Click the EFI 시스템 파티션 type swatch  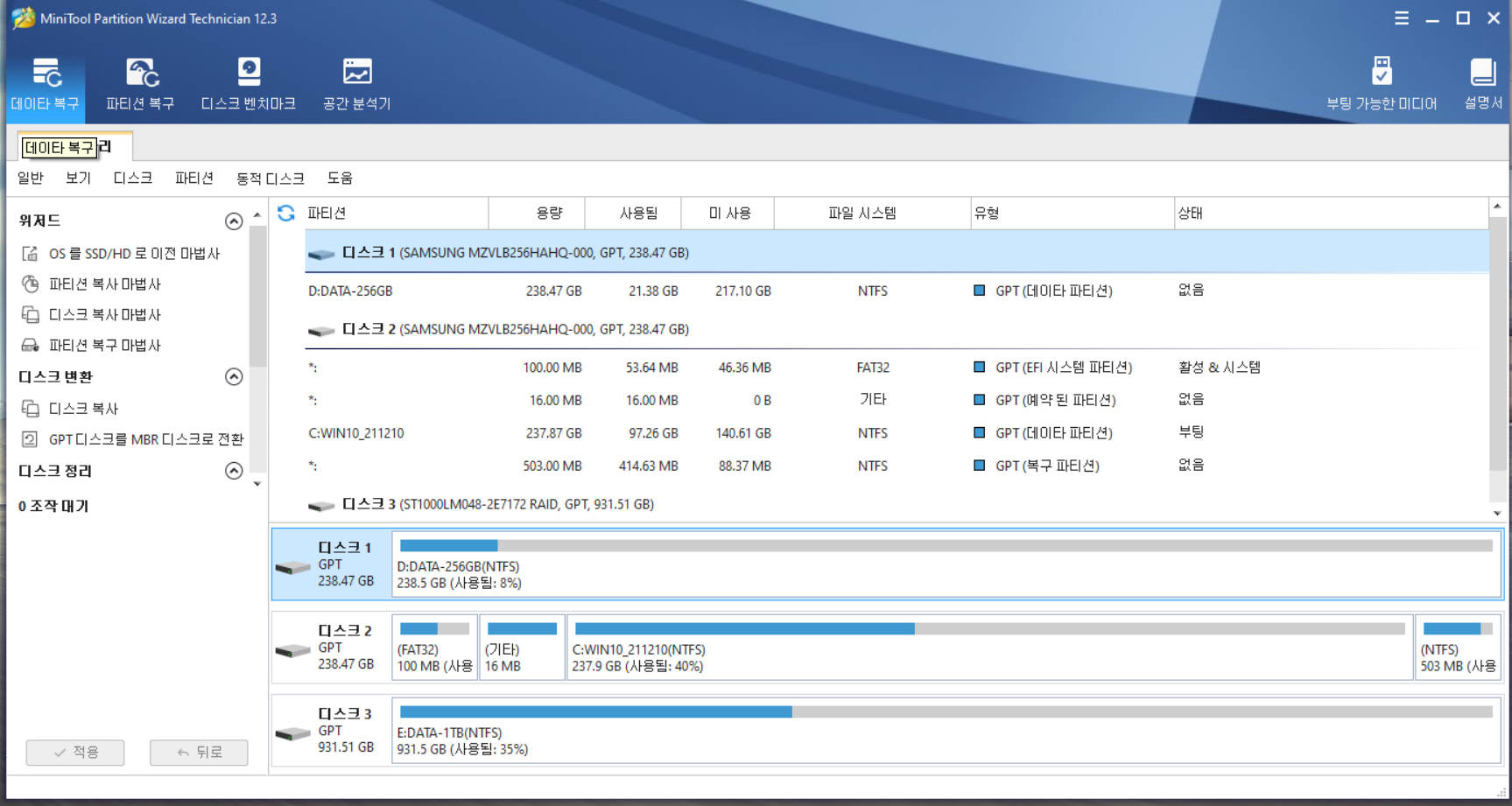pyautogui.click(x=980, y=368)
